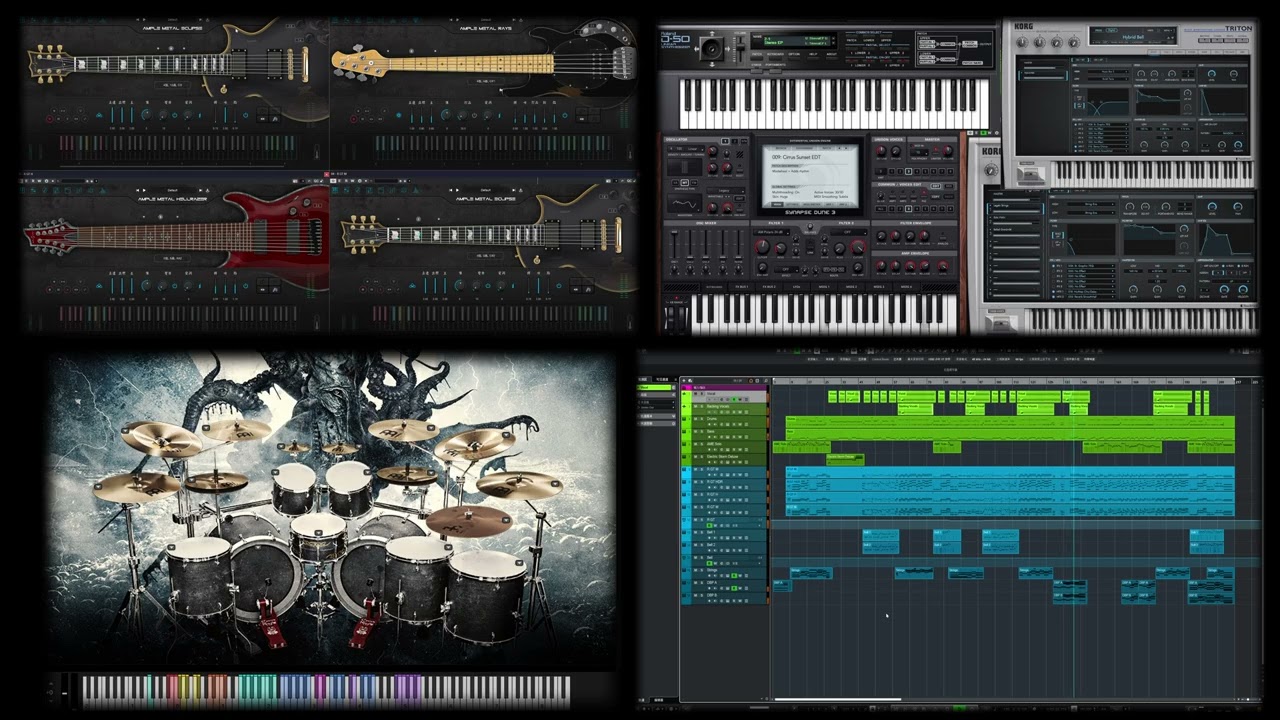Click the Dune 3 '009: Cirrus Sunset EDT' patch name
The width and height of the screenshot is (1280, 720).
[796, 157]
